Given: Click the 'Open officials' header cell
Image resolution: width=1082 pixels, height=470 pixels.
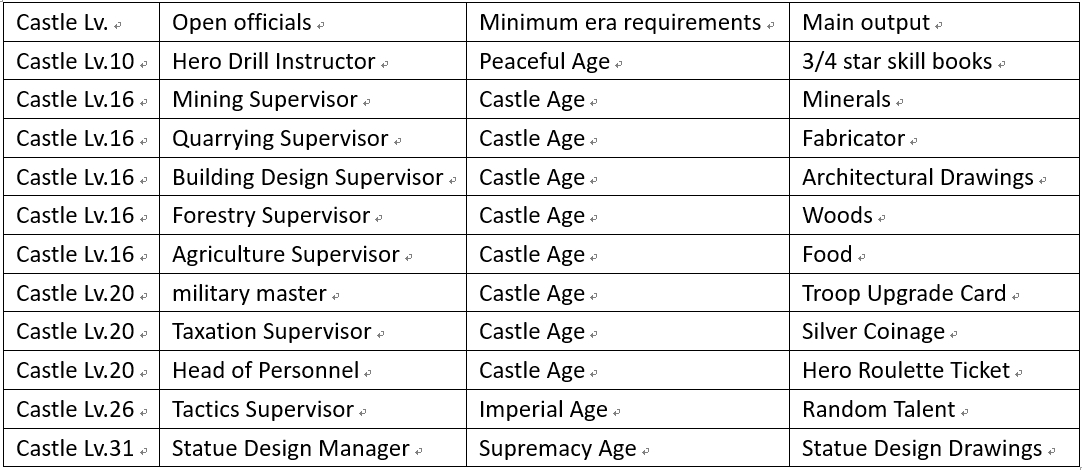Looking at the screenshot, I should click(x=242, y=23).
